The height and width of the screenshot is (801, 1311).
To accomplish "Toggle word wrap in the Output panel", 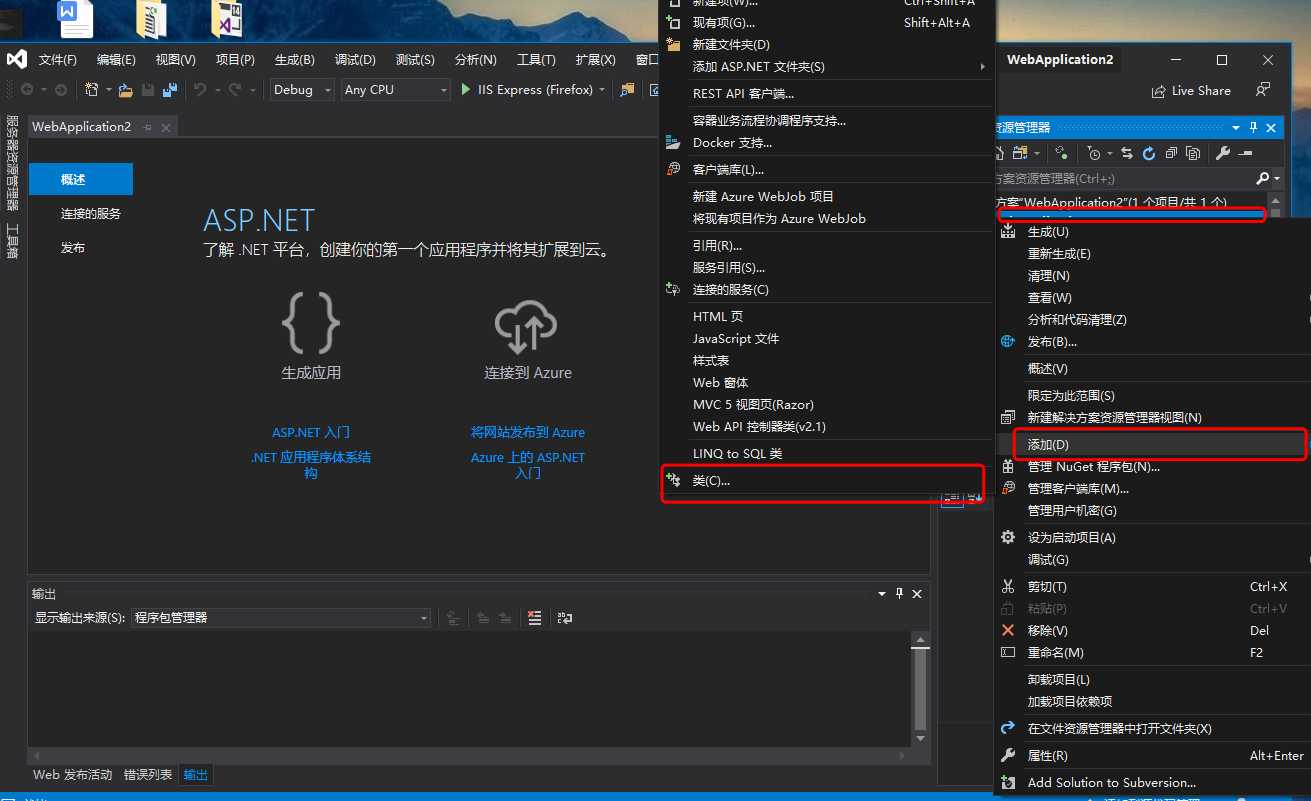I will point(565,618).
